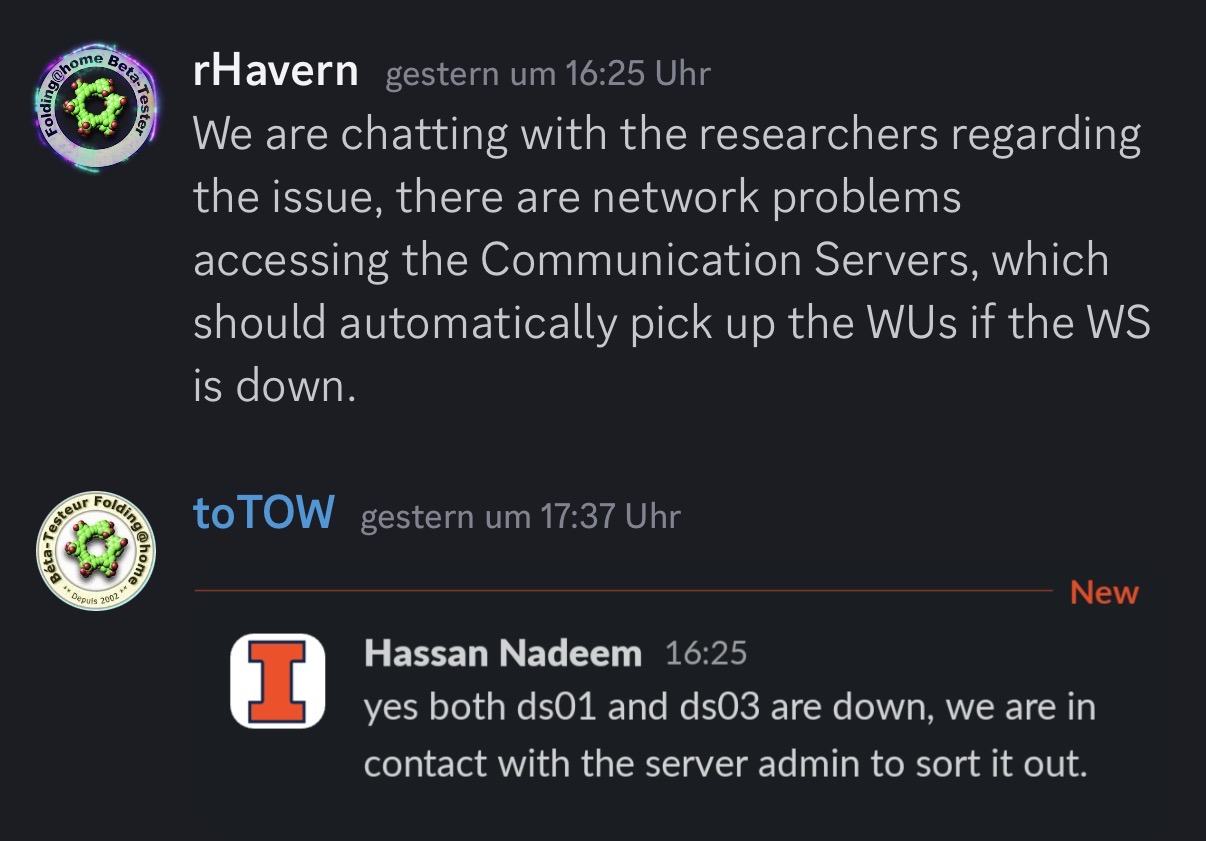Select the Hassan Nadeem sender name
1206x841 pixels.
(x=503, y=653)
